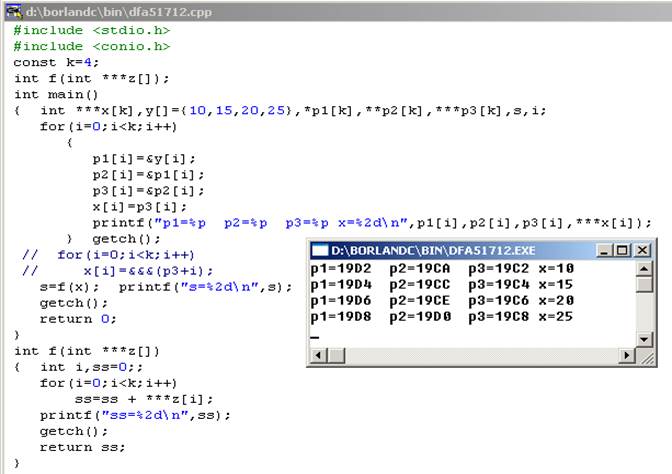The image size is (672, 474).
Task: Maximize the DFA51712.EXE console window
Action: (x=622, y=250)
